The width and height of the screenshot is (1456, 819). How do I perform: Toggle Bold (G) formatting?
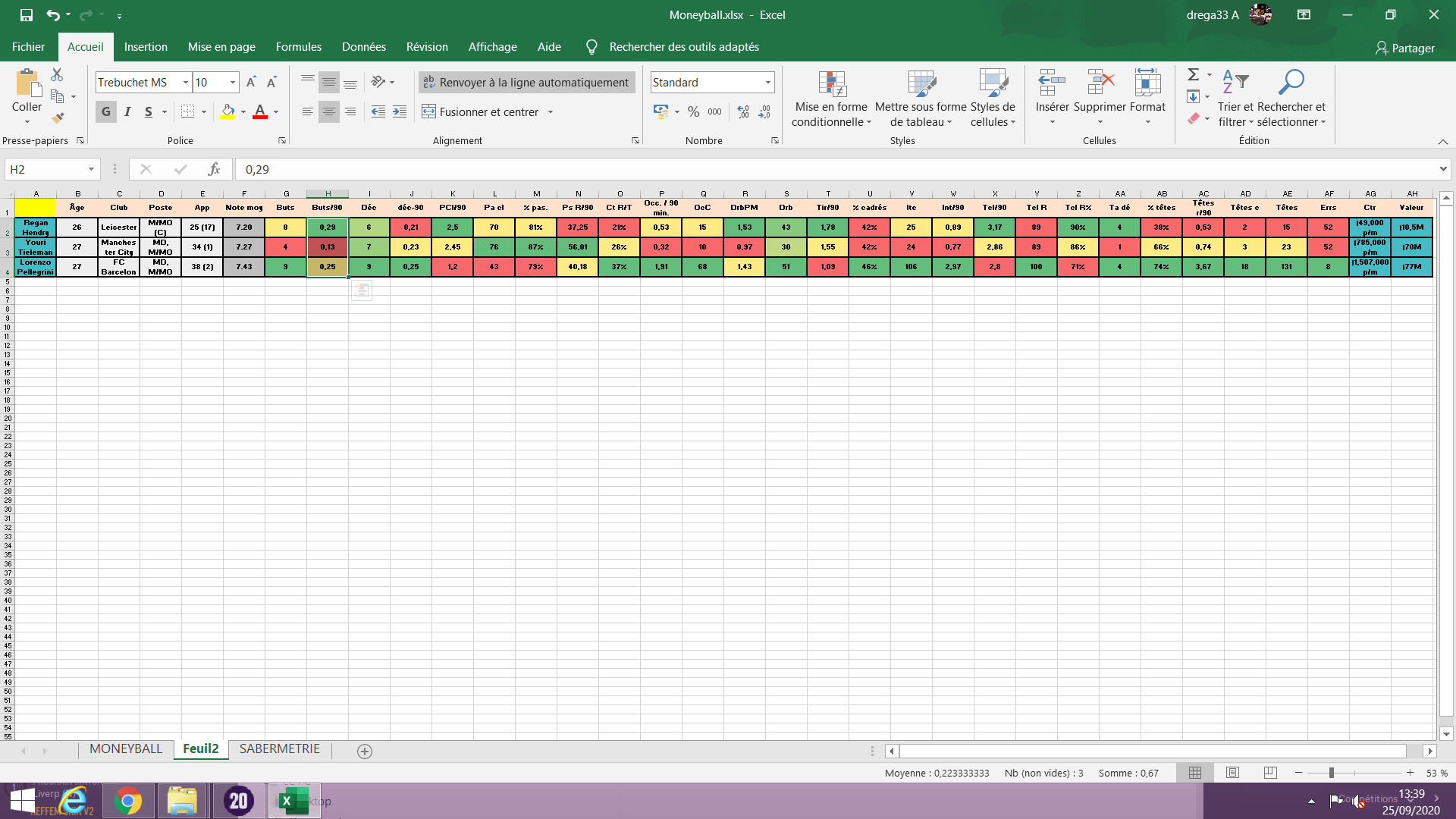point(106,112)
